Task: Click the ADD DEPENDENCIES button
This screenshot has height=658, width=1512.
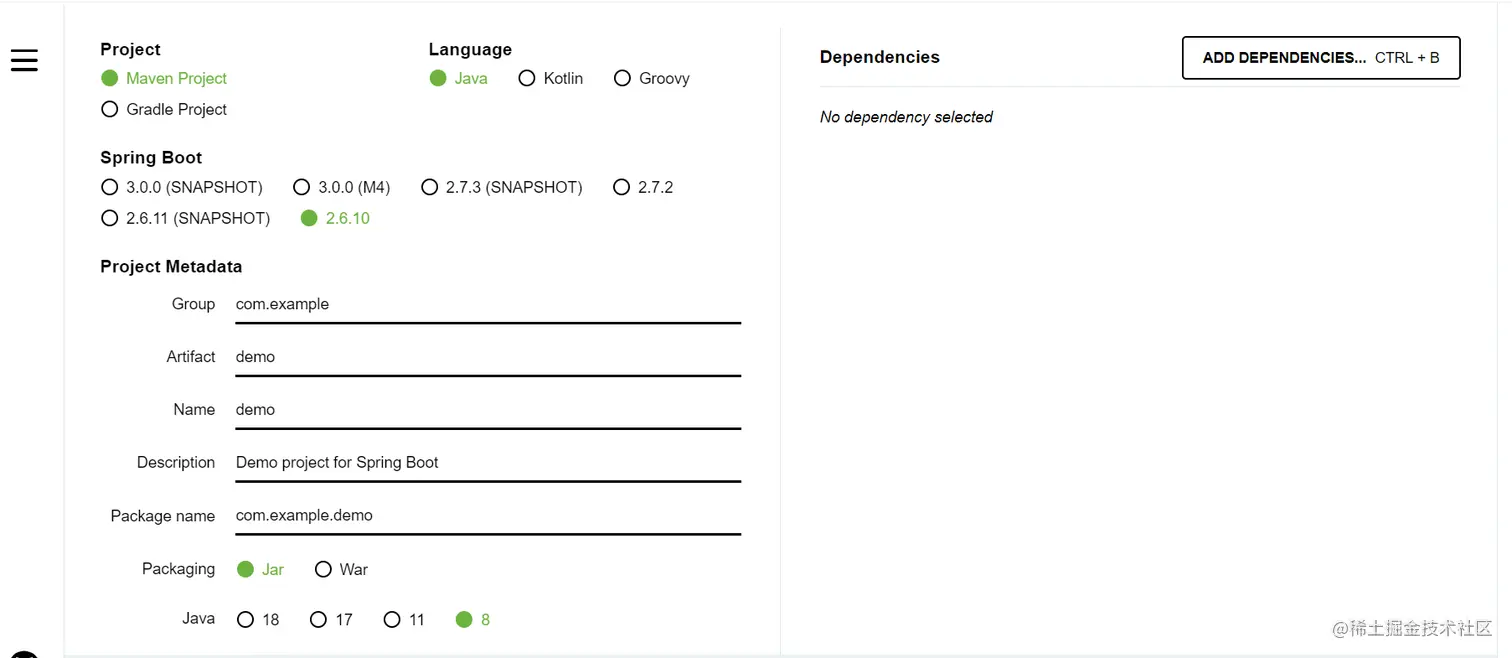Action: coord(1321,58)
